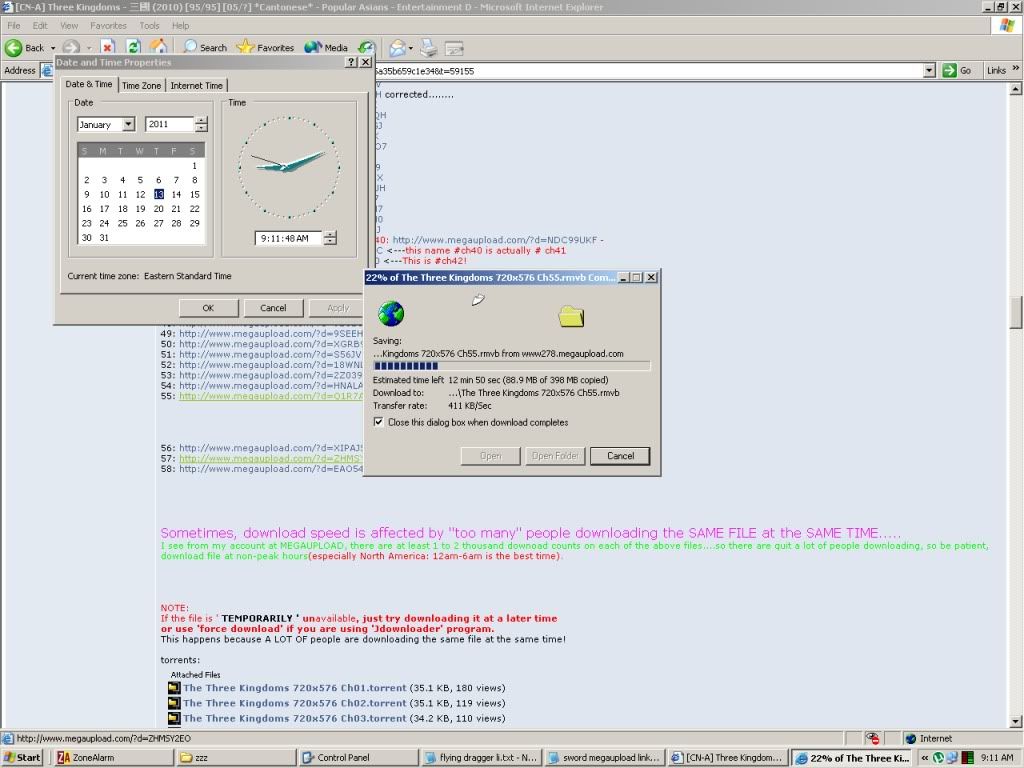Click the Stop loading icon
The image size is (1024, 768).
click(x=108, y=47)
